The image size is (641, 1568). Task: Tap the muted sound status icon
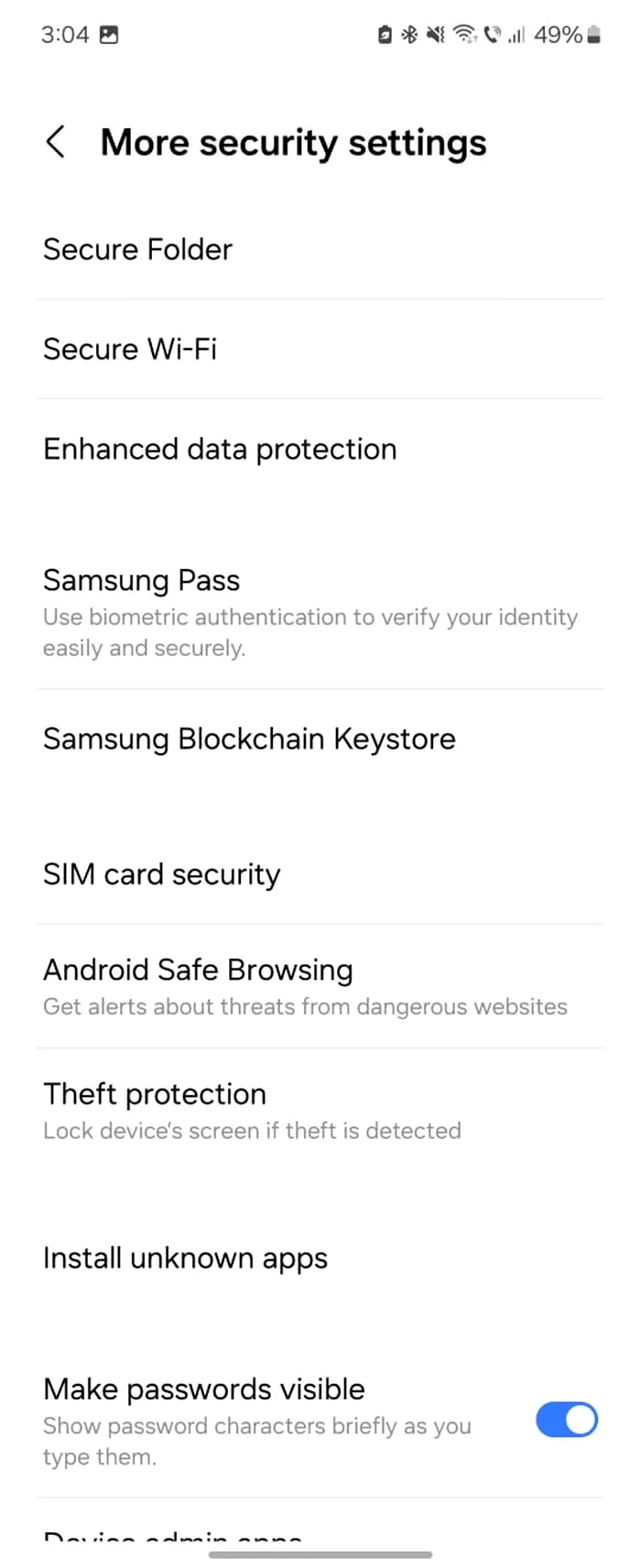pos(436,35)
